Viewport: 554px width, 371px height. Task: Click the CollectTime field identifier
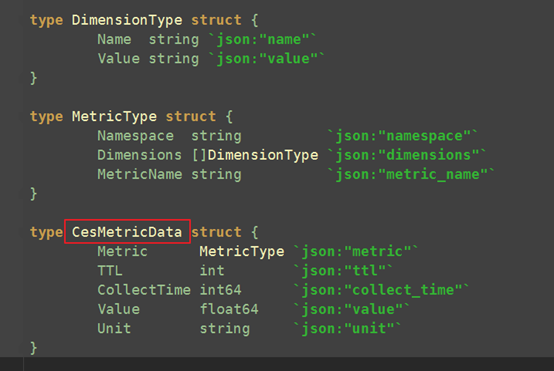pyautogui.click(x=144, y=290)
